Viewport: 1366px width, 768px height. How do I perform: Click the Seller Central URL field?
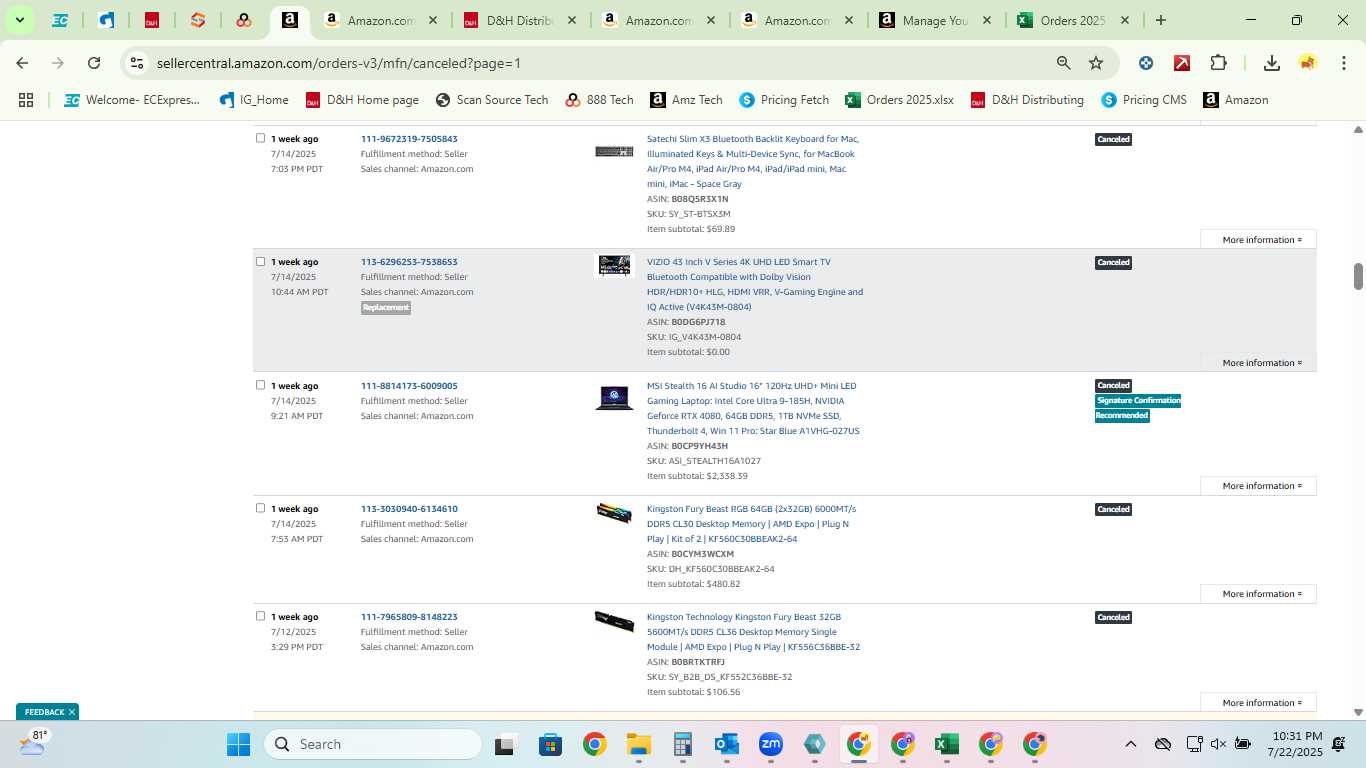pyautogui.click(x=600, y=63)
